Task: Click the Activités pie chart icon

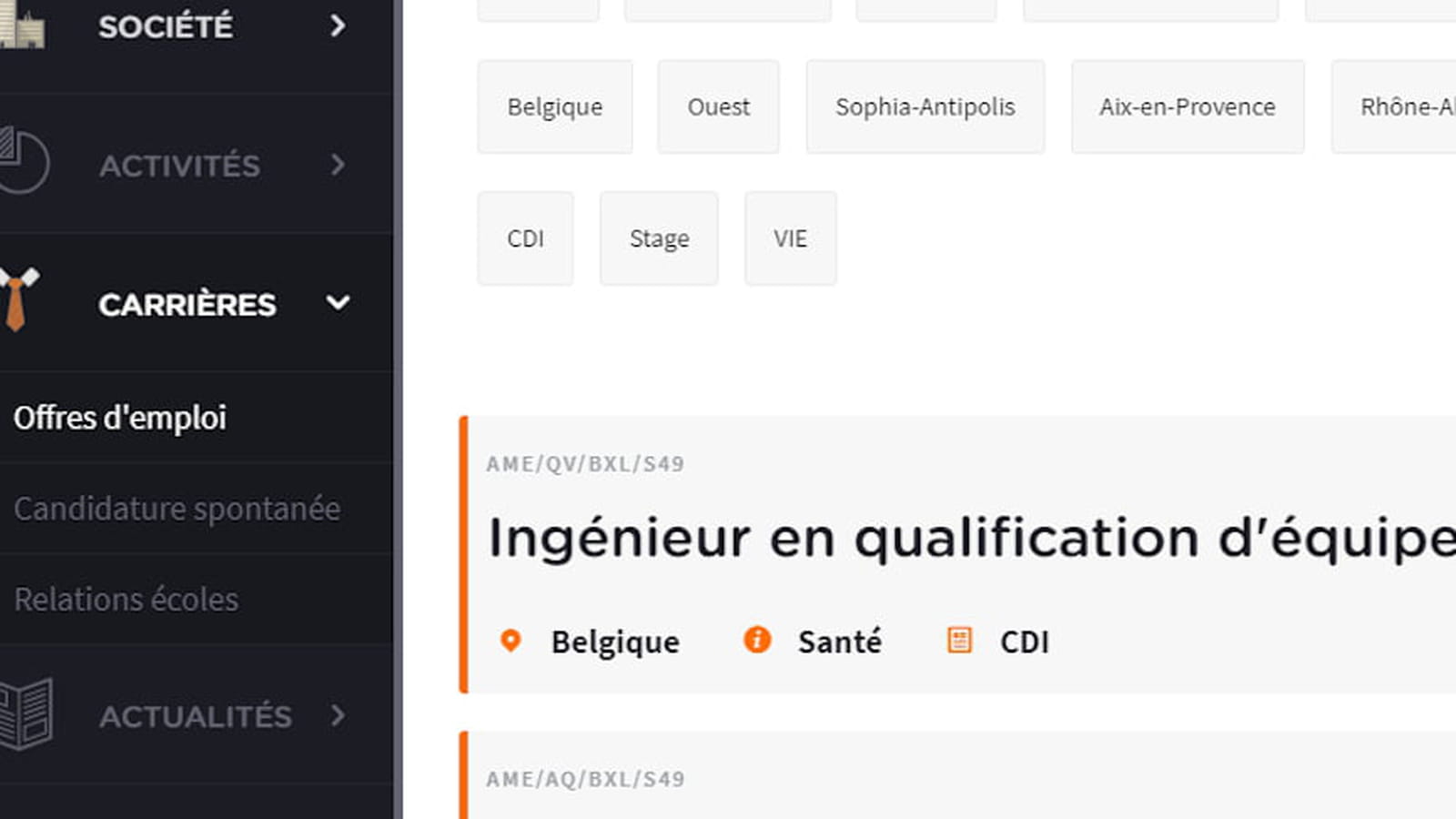Action: point(24,161)
